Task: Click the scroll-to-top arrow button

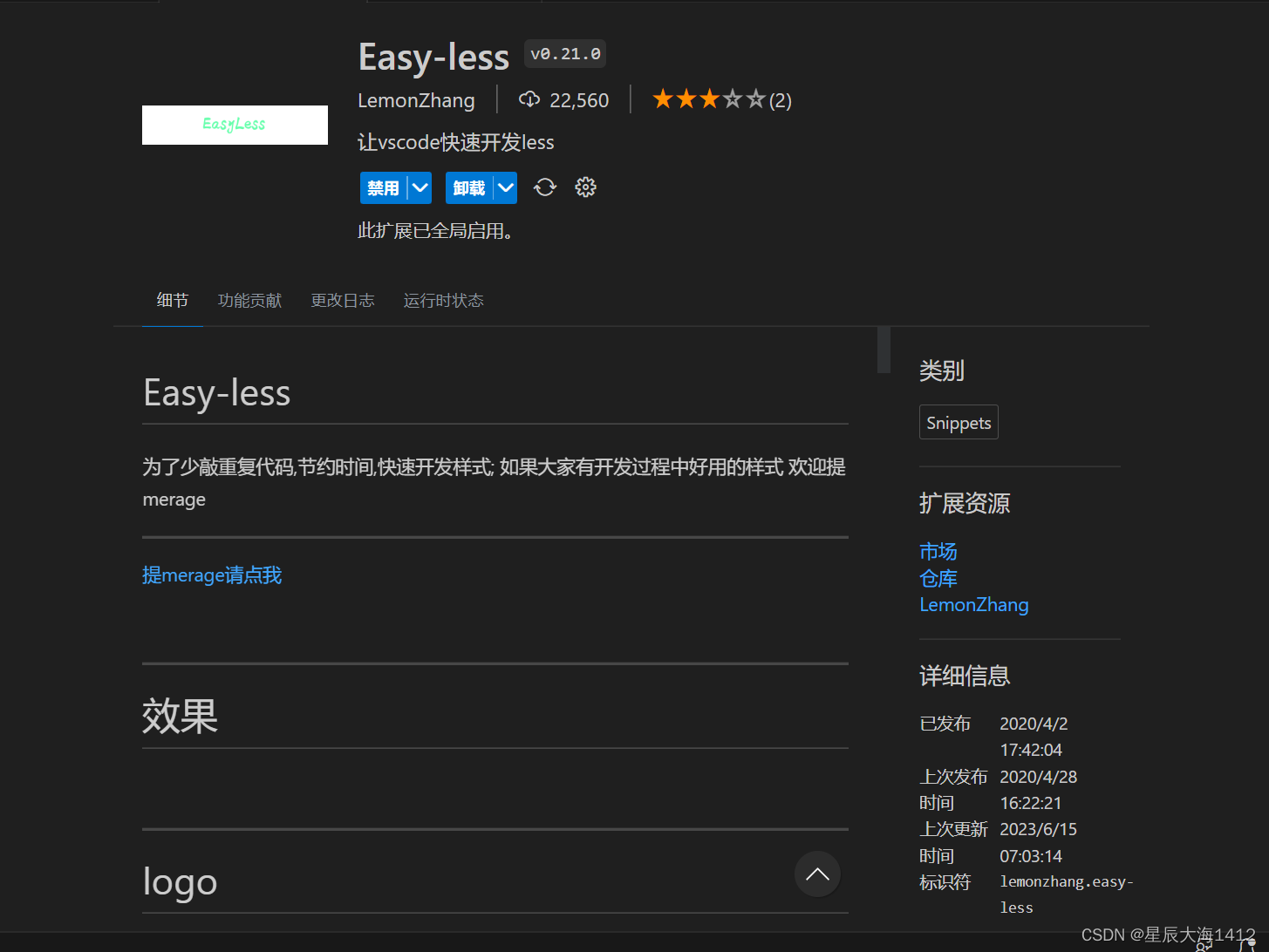Action: coord(817,874)
